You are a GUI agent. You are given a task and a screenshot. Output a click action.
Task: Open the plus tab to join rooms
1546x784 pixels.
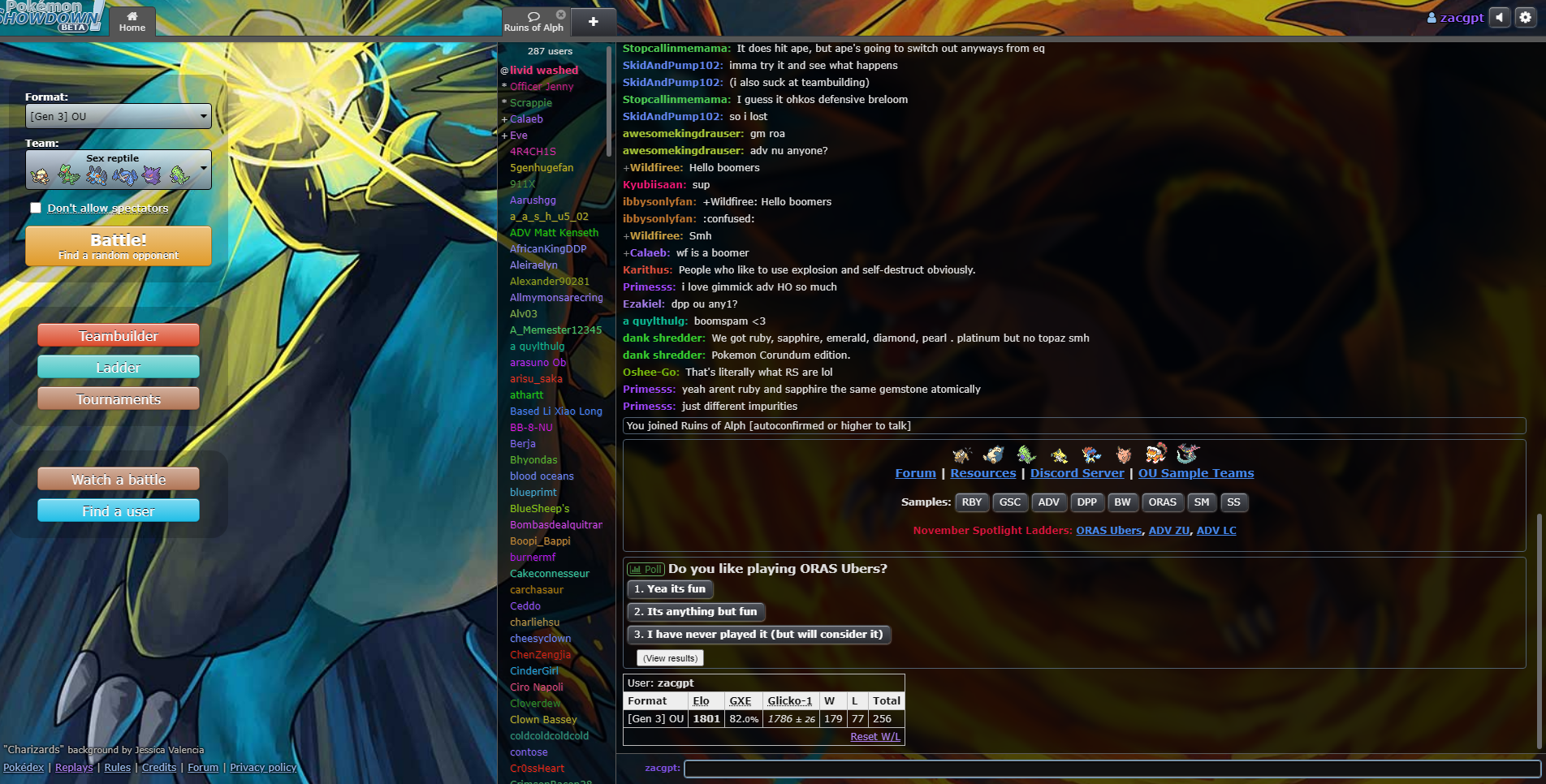pos(594,22)
